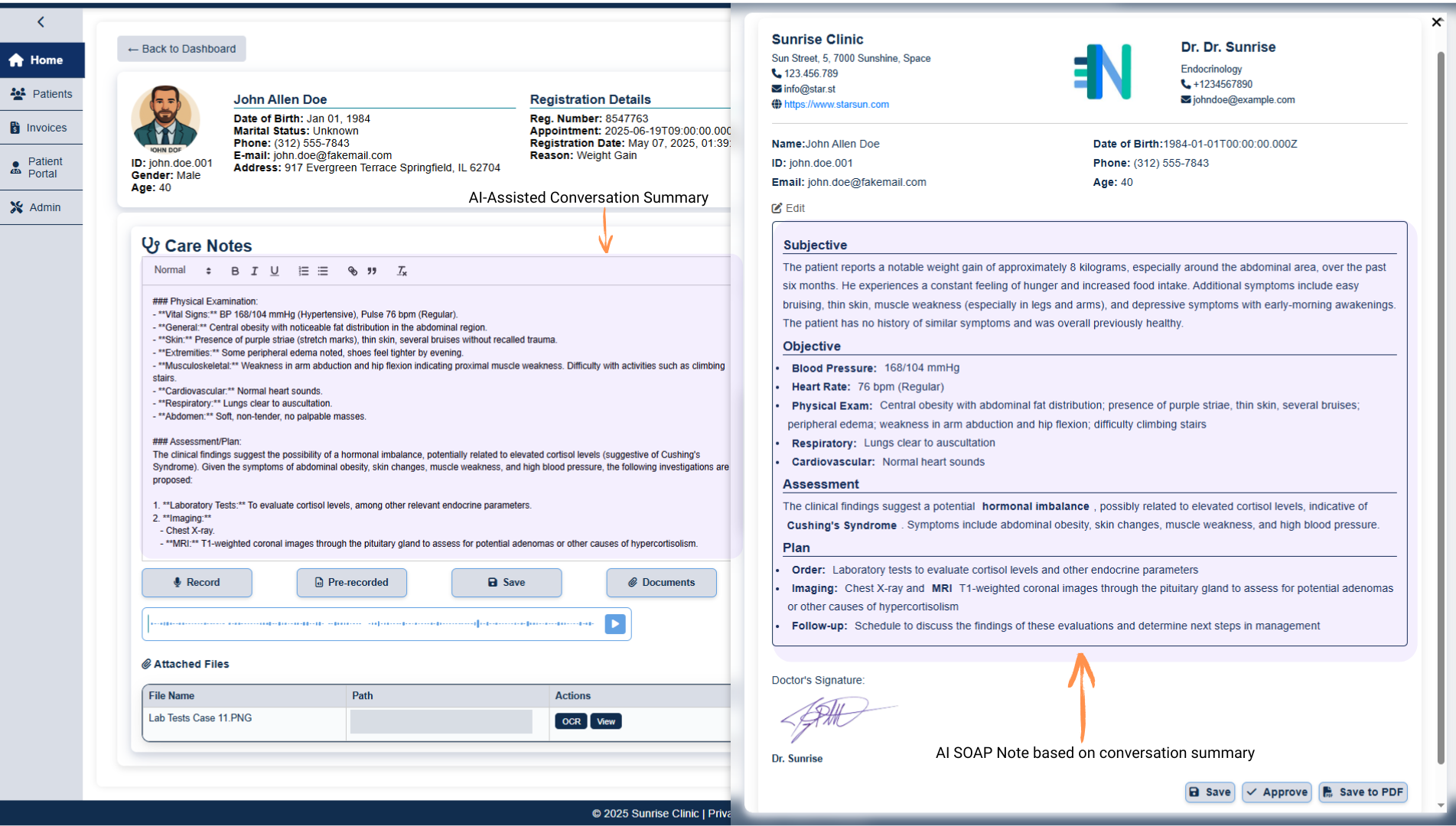This screenshot has height=826, width=1456.
Task: Open the Normal text style dropdown
Action: (182, 270)
